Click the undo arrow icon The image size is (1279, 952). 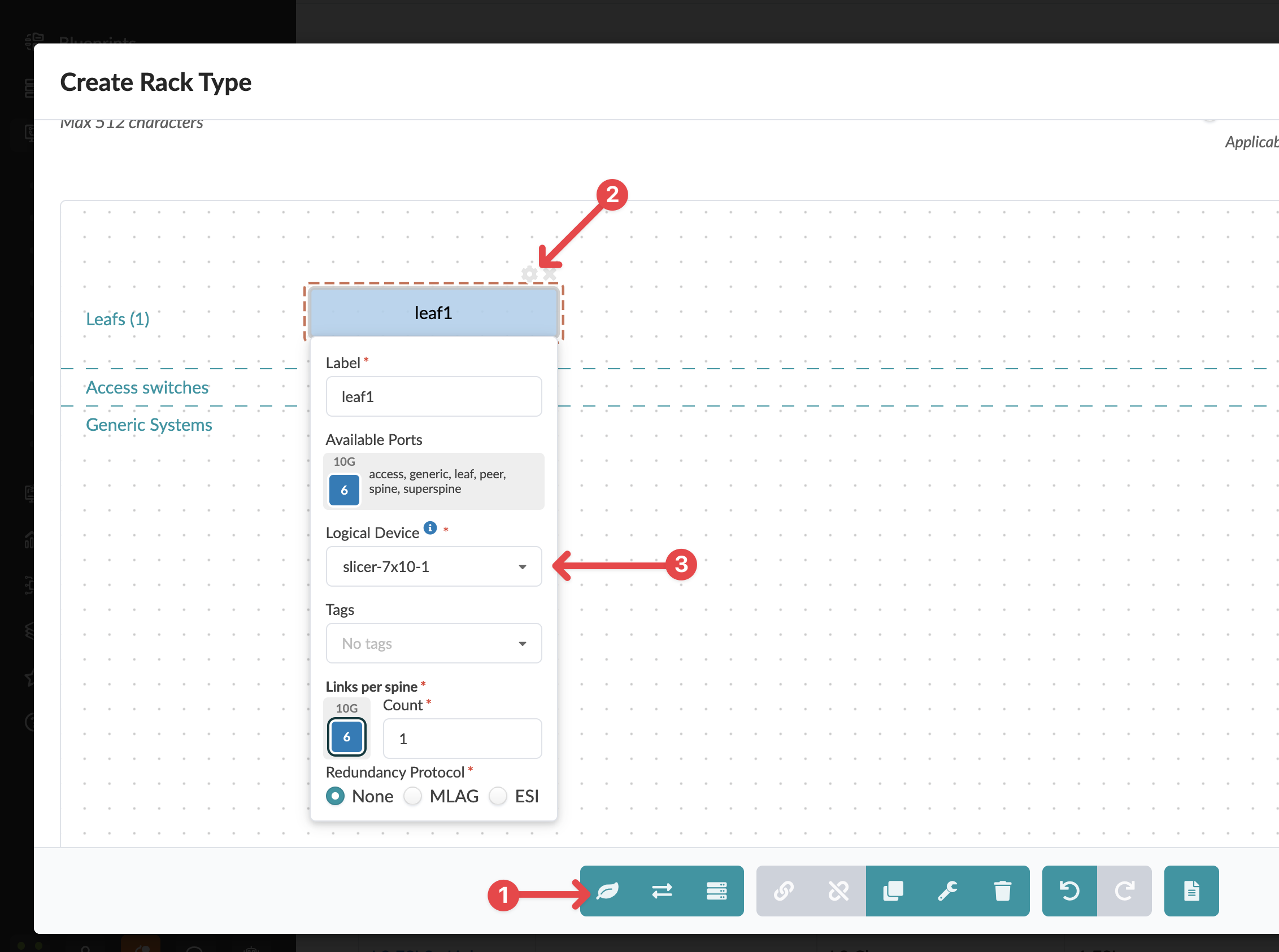click(1069, 891)
